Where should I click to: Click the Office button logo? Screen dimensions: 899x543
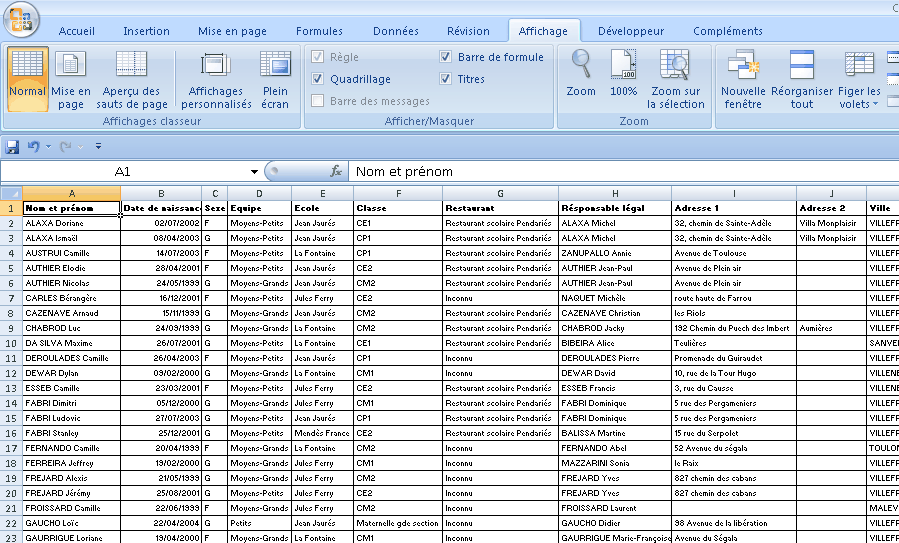click(x=20, y=18)
